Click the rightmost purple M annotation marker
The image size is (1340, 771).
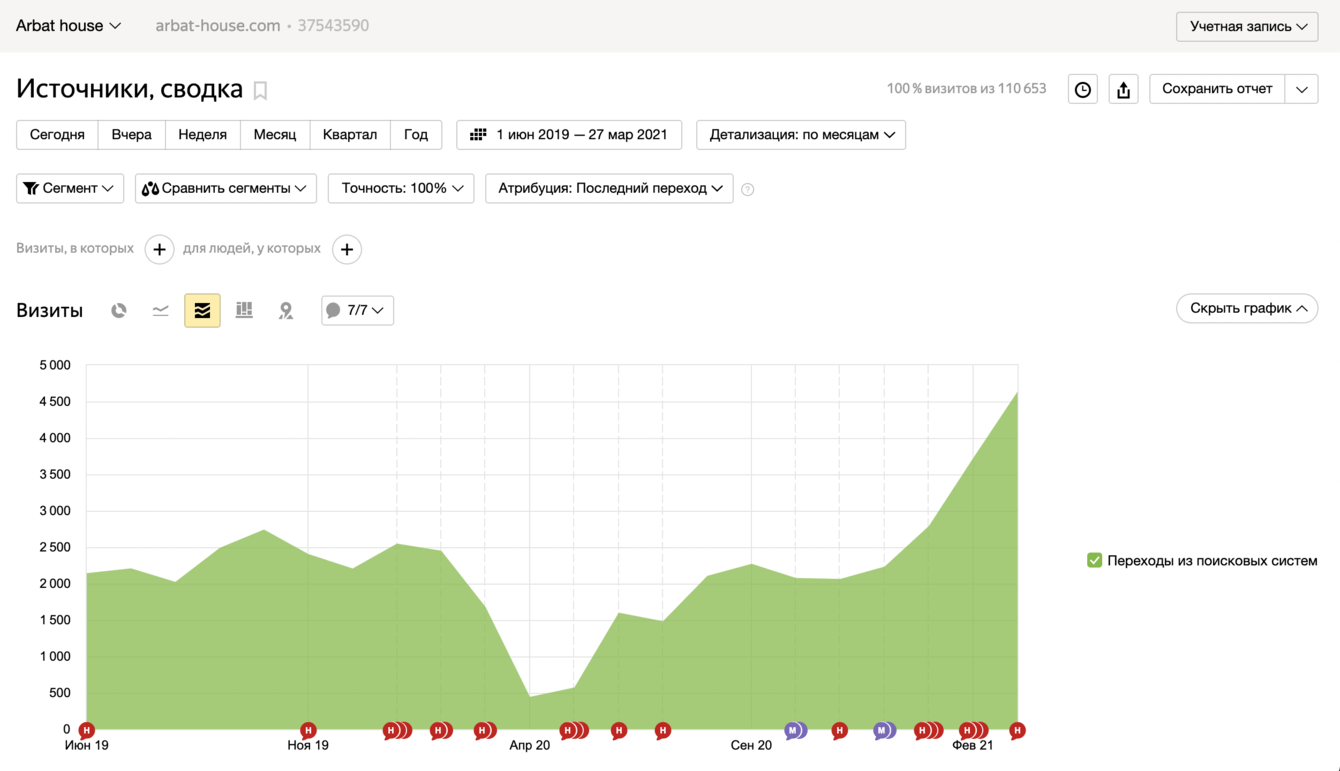click(883, 730)
